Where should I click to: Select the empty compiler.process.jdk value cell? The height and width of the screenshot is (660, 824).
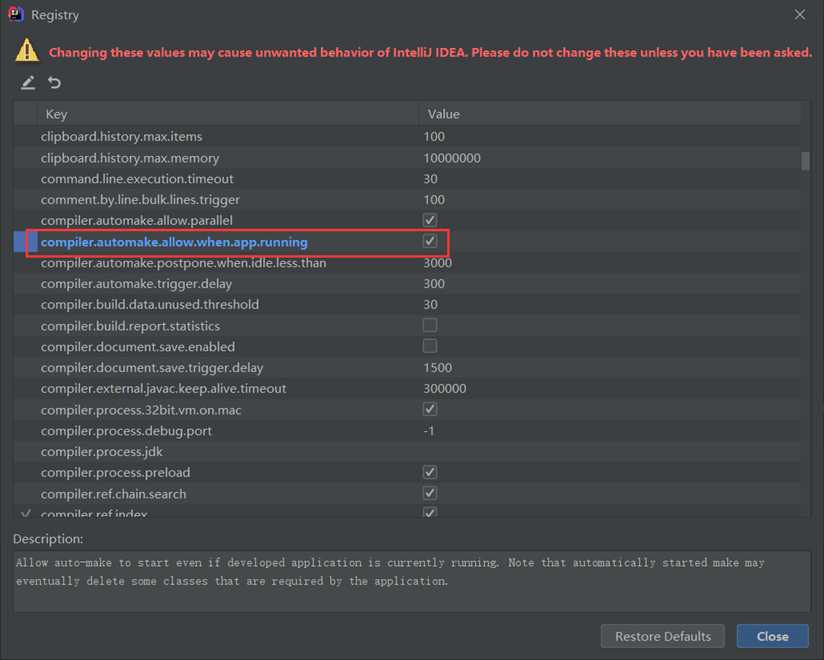[x=610, y=452]
